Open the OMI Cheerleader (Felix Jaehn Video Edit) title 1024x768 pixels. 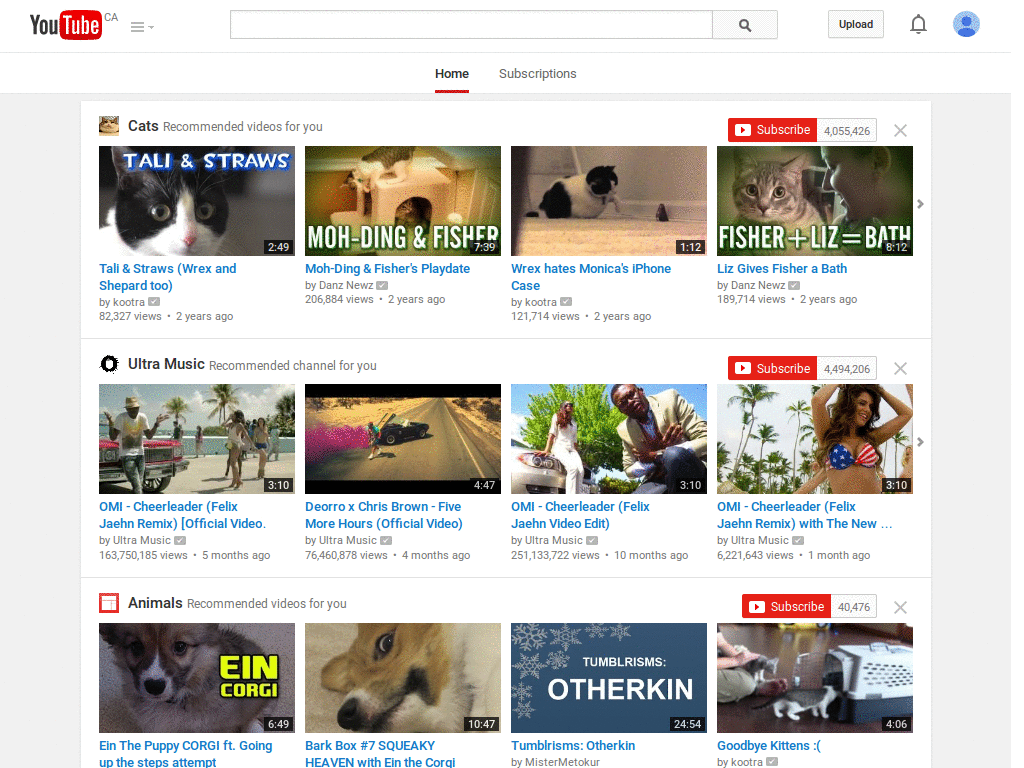pos(581,515)
